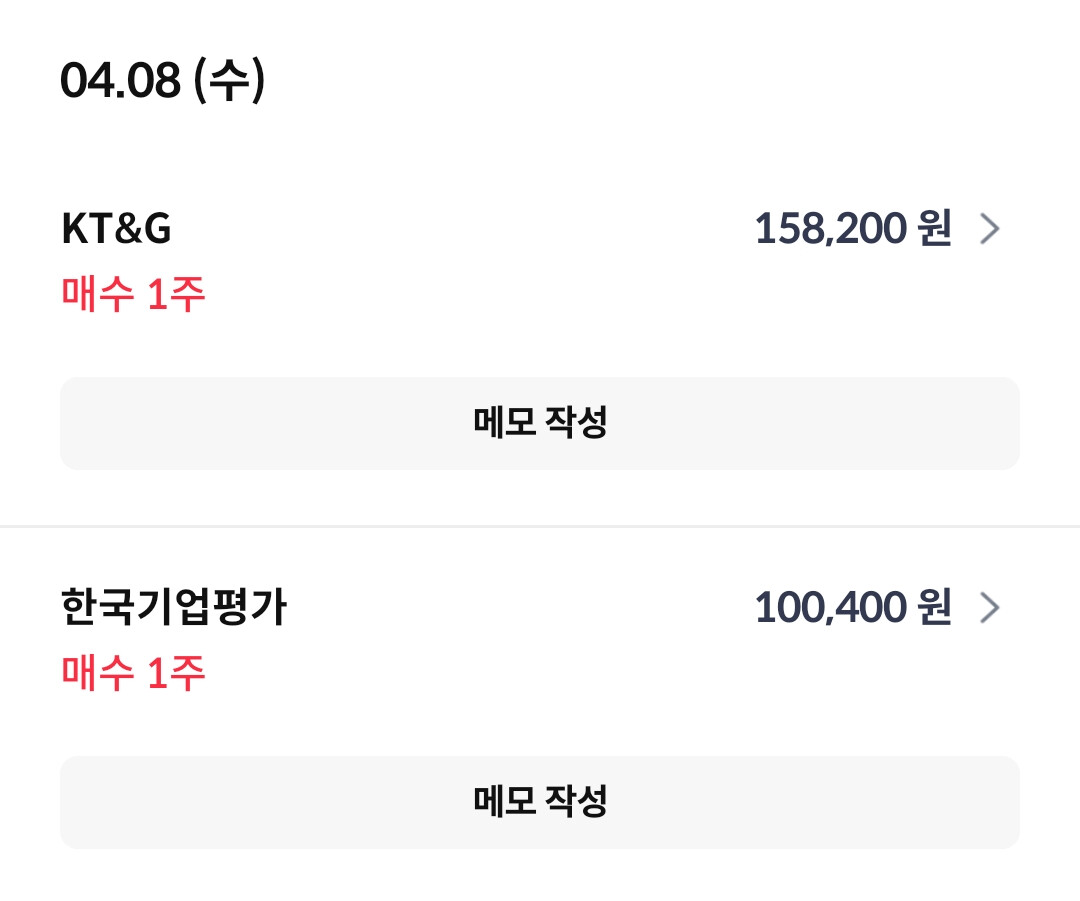Click the (수) weekday in date header
The image size is (1080, 901).
(229, 80)
